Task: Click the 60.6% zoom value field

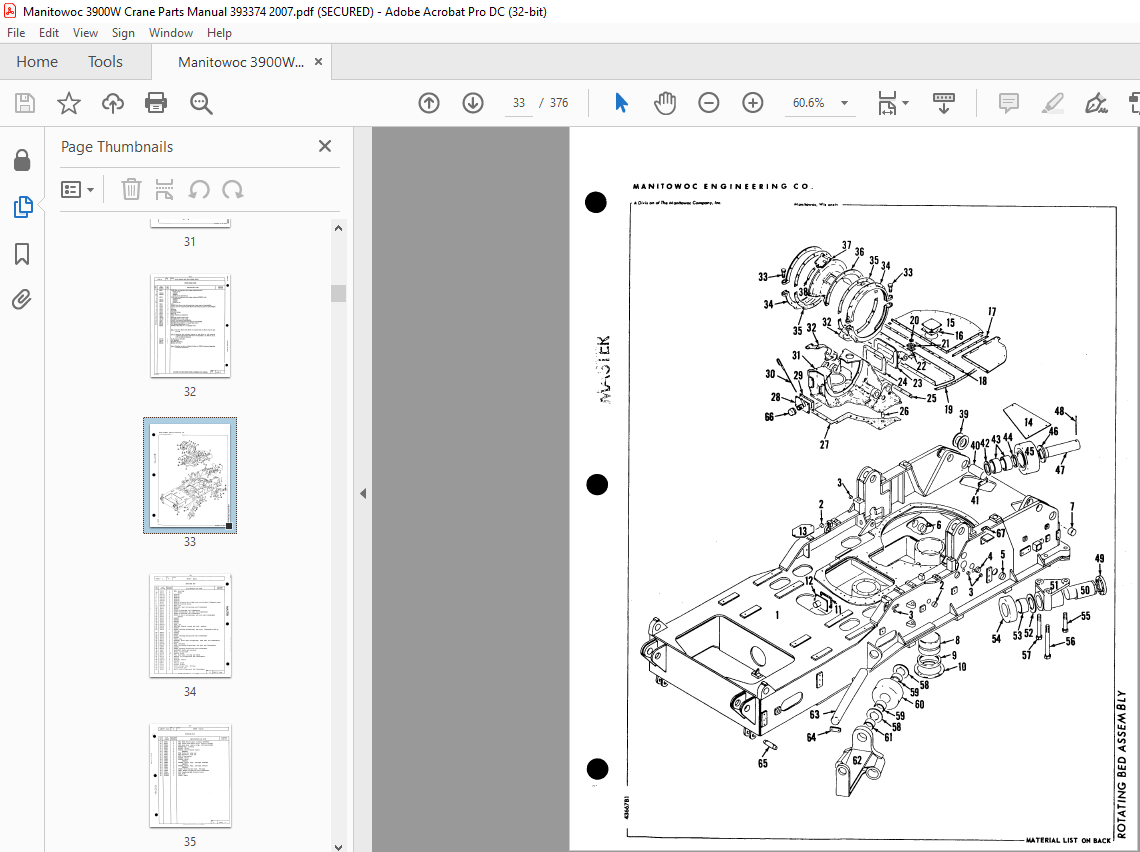Action: pos(808,103)
